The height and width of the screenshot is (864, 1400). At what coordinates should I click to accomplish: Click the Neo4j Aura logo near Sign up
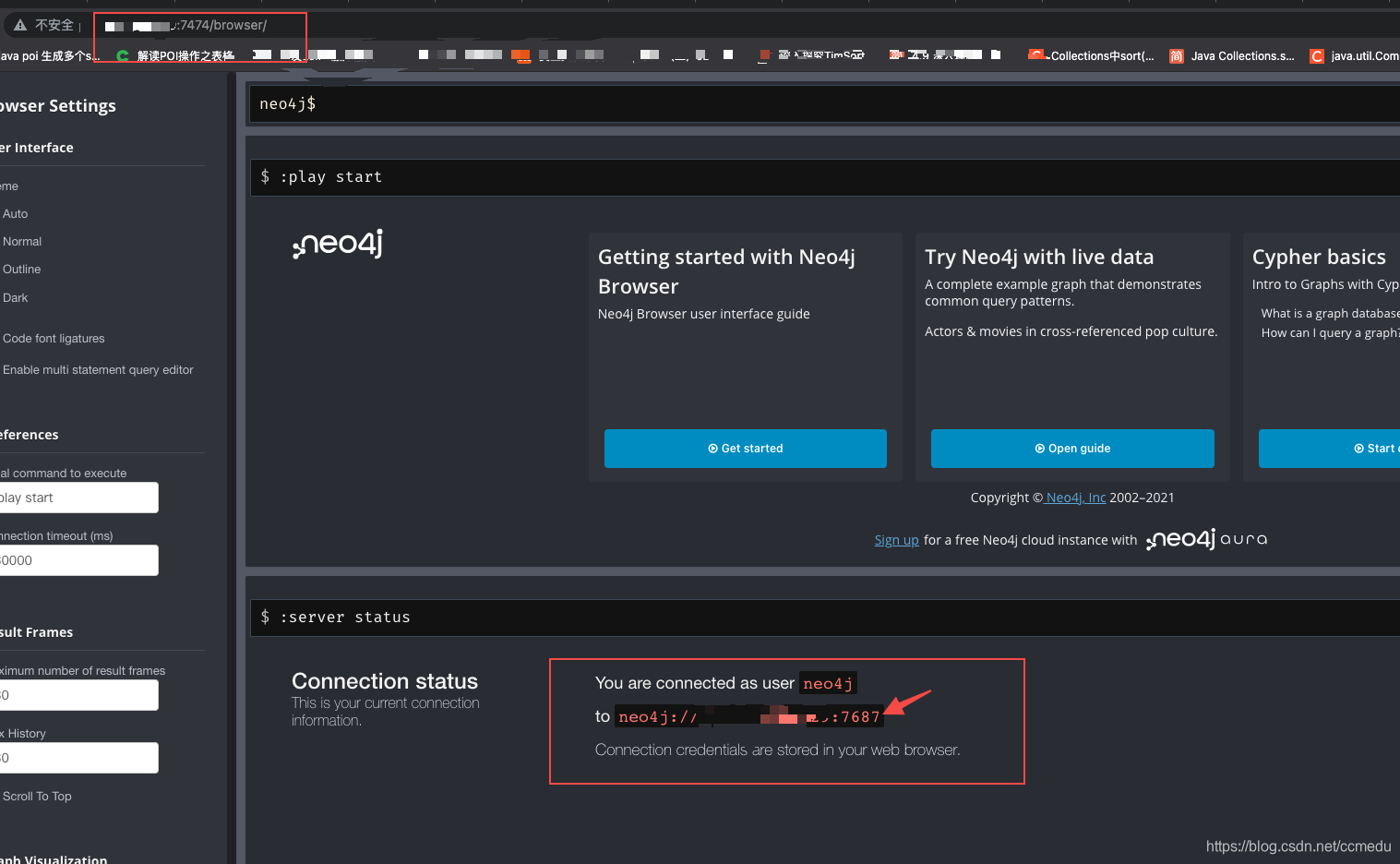click(1204, 539)
